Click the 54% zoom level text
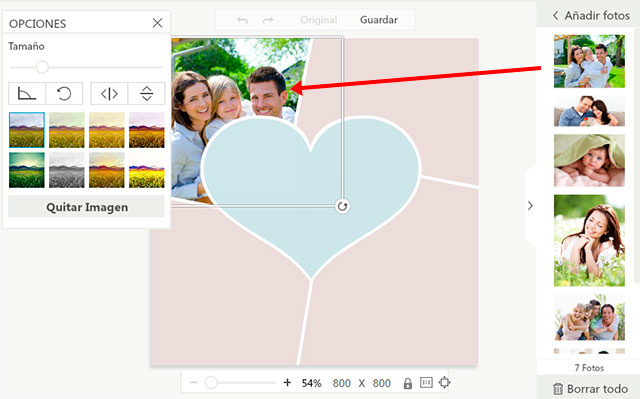This screenshot has height=399, width=640. (x=311, y=383)
